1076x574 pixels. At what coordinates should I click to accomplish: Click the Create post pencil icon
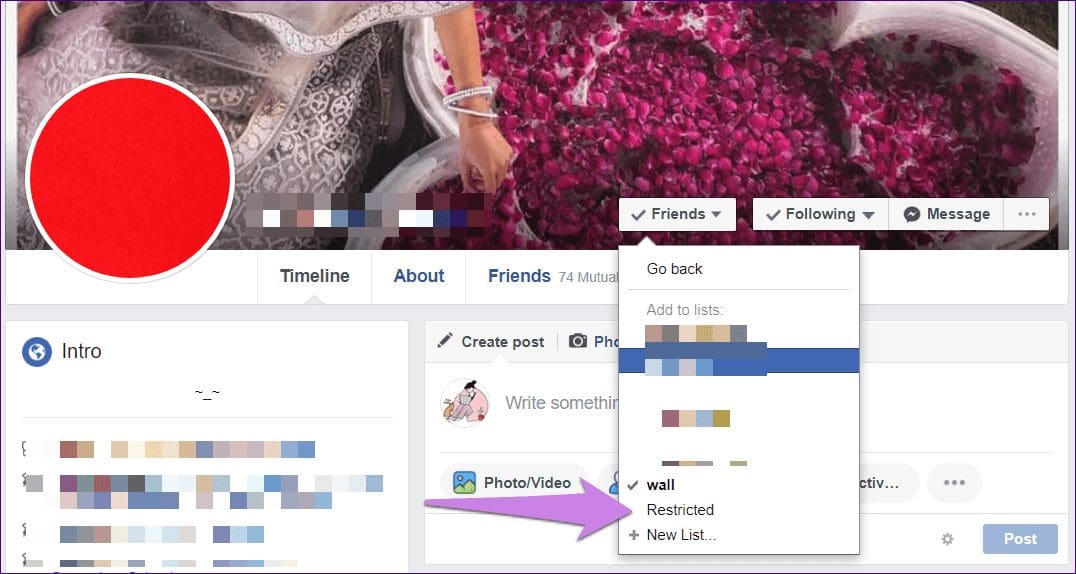tap(445, 341)
